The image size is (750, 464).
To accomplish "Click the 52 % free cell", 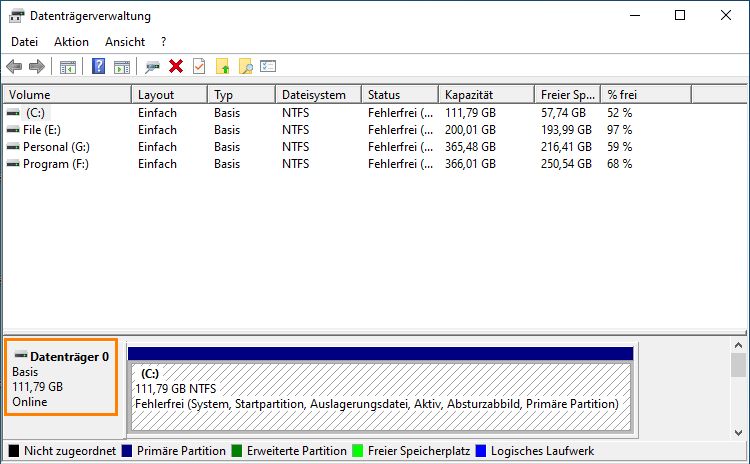I will (619, 113).
